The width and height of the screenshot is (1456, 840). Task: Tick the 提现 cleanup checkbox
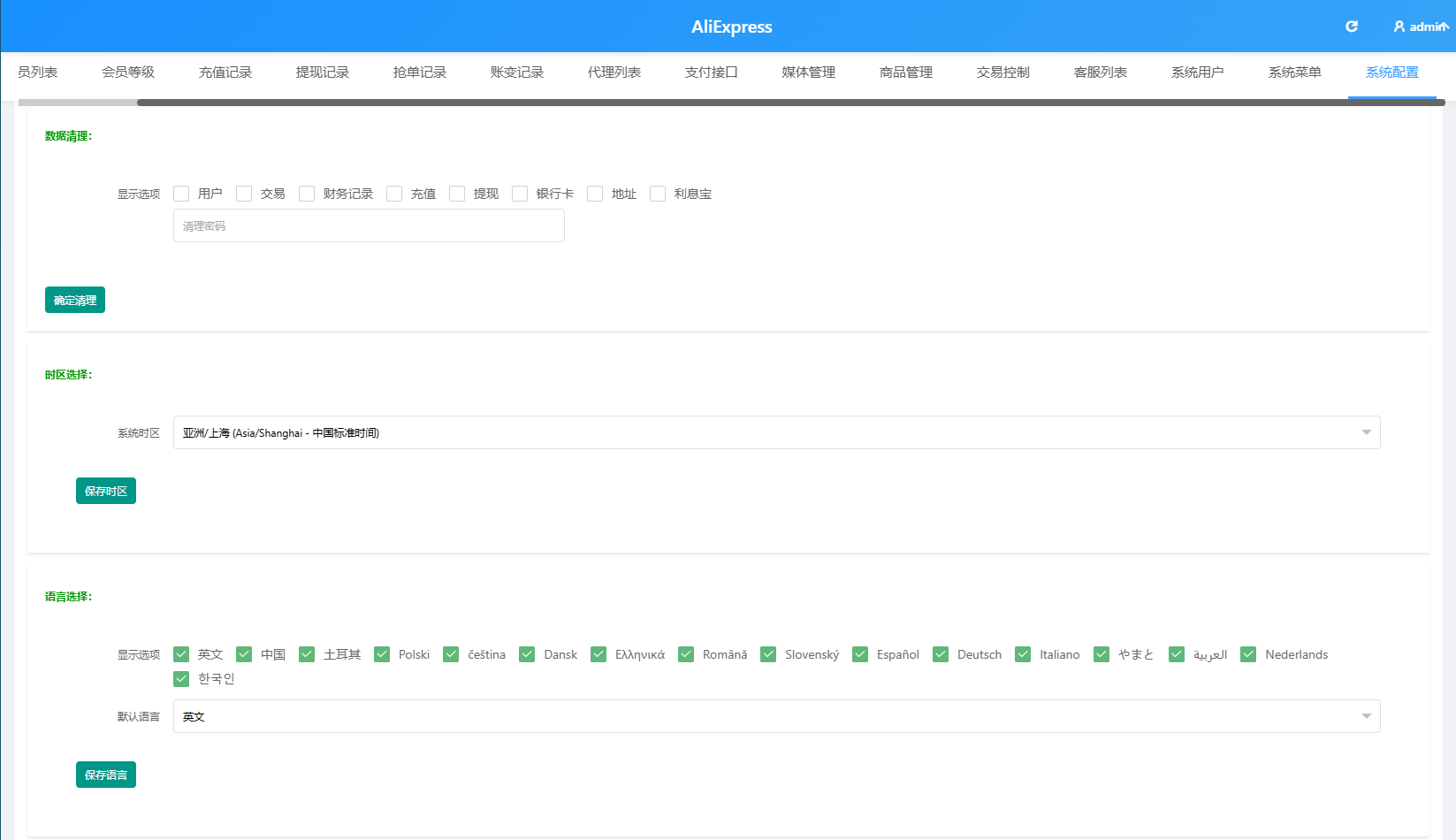(x=457, y=194)
